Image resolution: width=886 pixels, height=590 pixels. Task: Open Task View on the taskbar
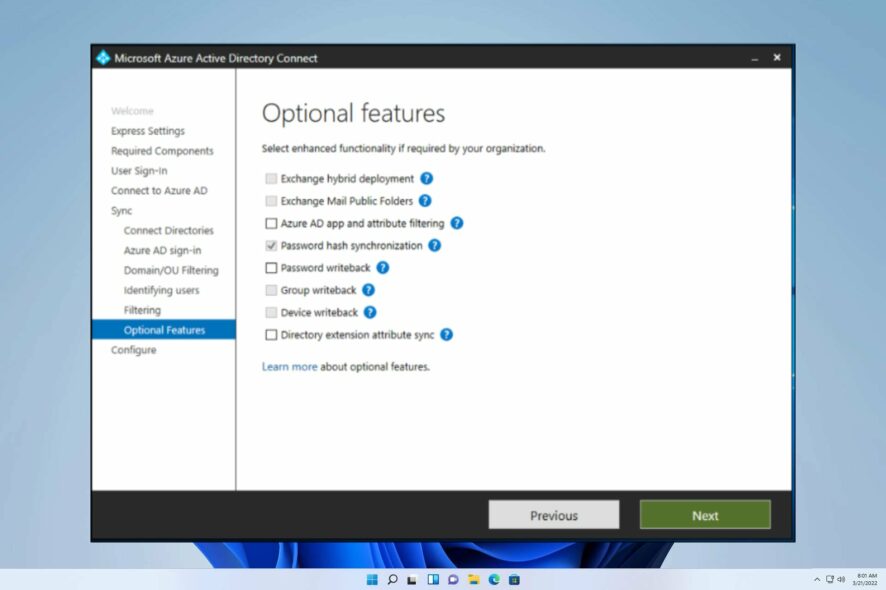pyautogui.click(x=412, y=580)
